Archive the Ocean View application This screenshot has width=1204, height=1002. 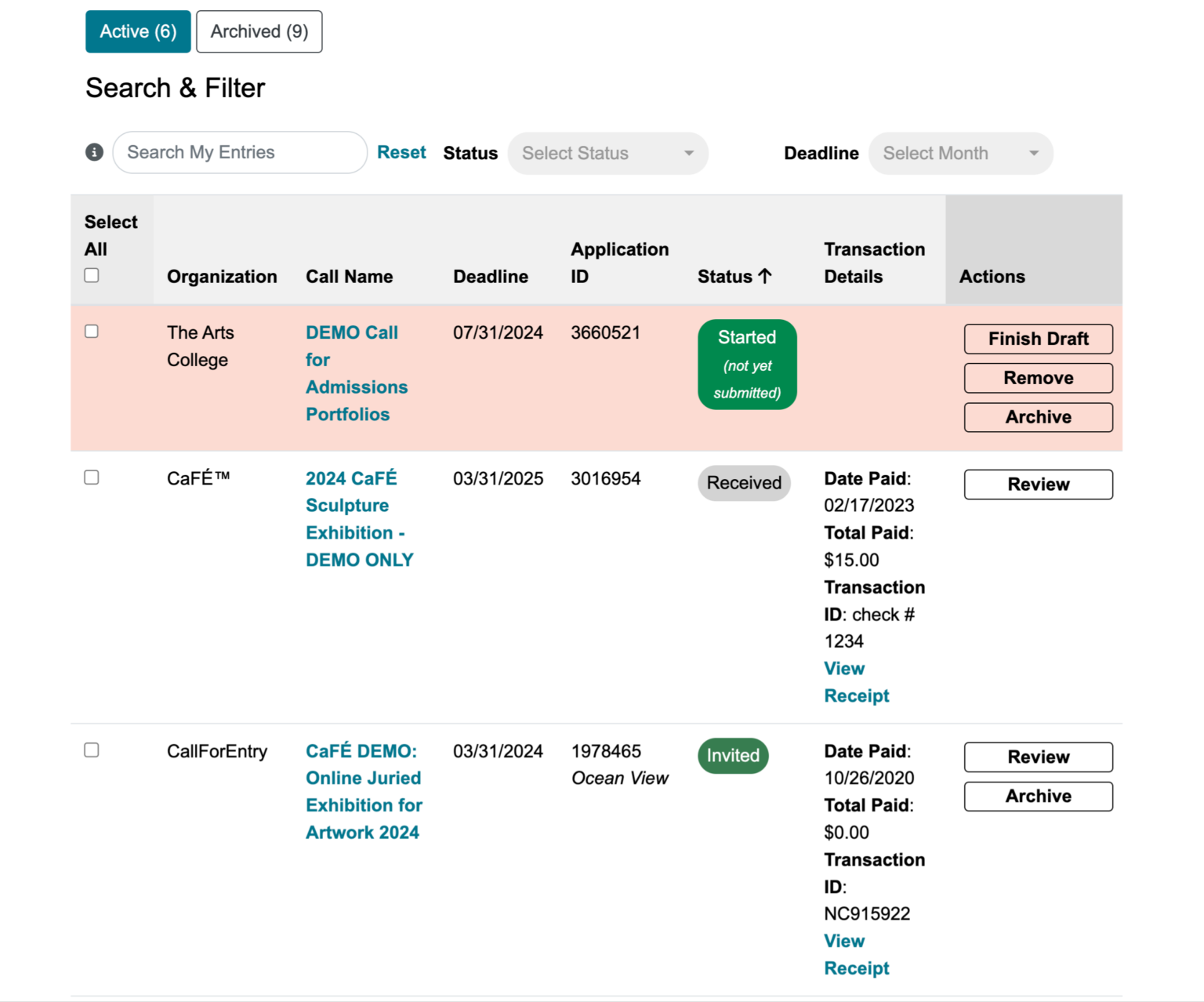(1038, 796)
